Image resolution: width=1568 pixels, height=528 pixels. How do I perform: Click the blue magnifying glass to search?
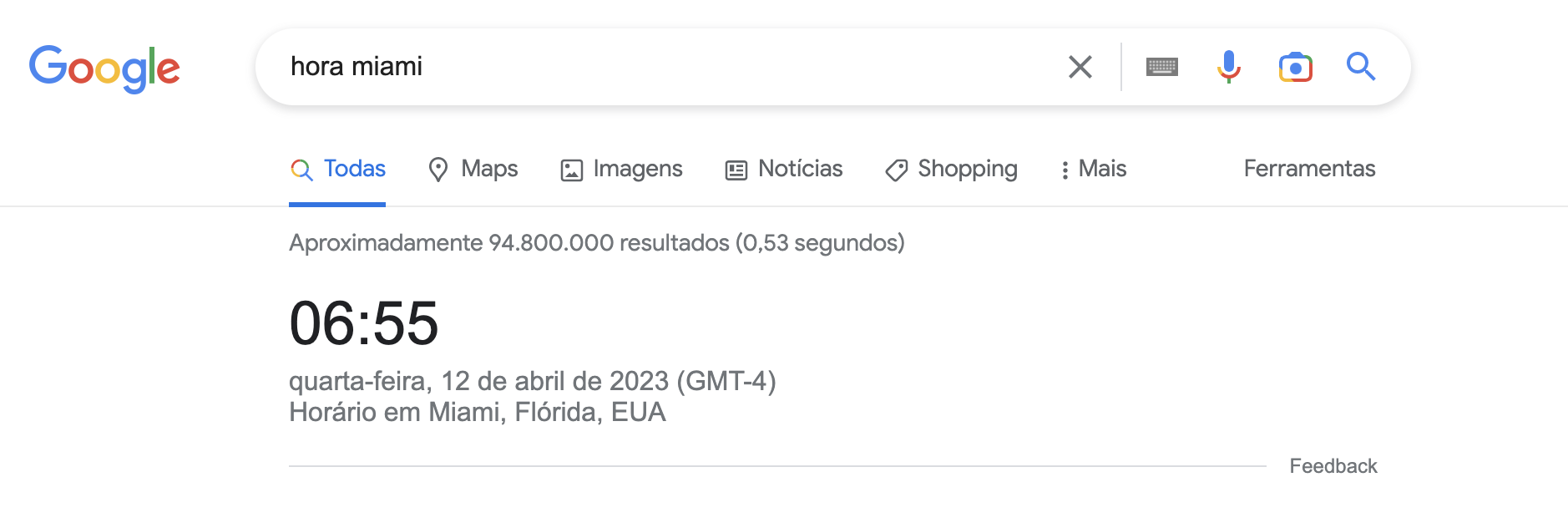point(1361,67)
